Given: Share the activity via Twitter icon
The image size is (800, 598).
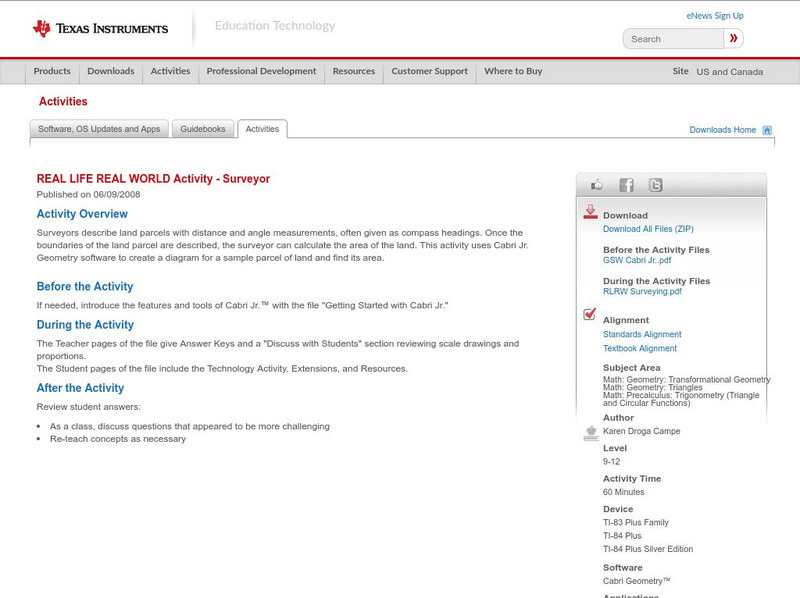Looking at the screenshot, I should click(x=655, y=185).
